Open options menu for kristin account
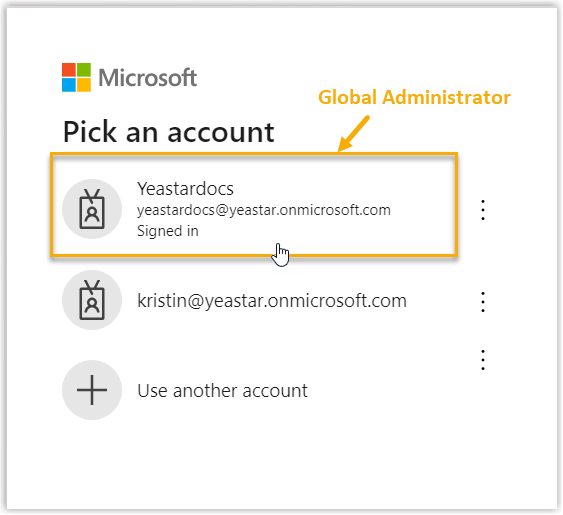Screen dimensions: 563x515 click(483, 302)
